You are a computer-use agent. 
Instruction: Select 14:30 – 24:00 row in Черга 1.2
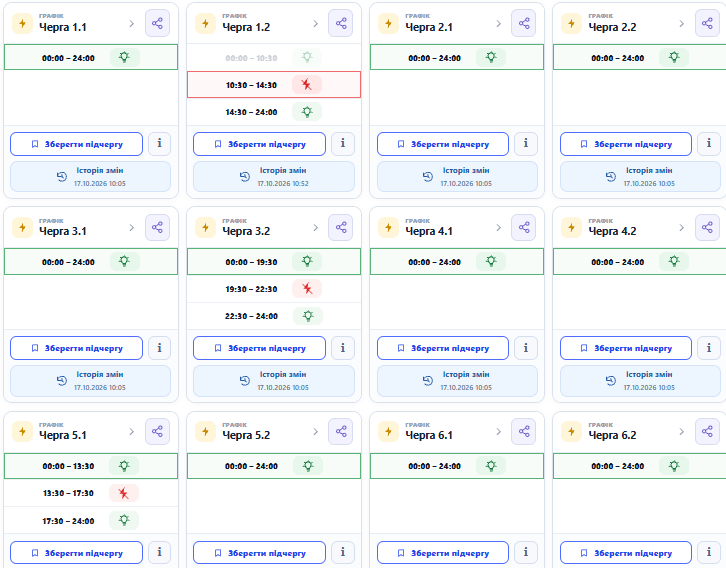pyautogui.click(x=274, y=112)
